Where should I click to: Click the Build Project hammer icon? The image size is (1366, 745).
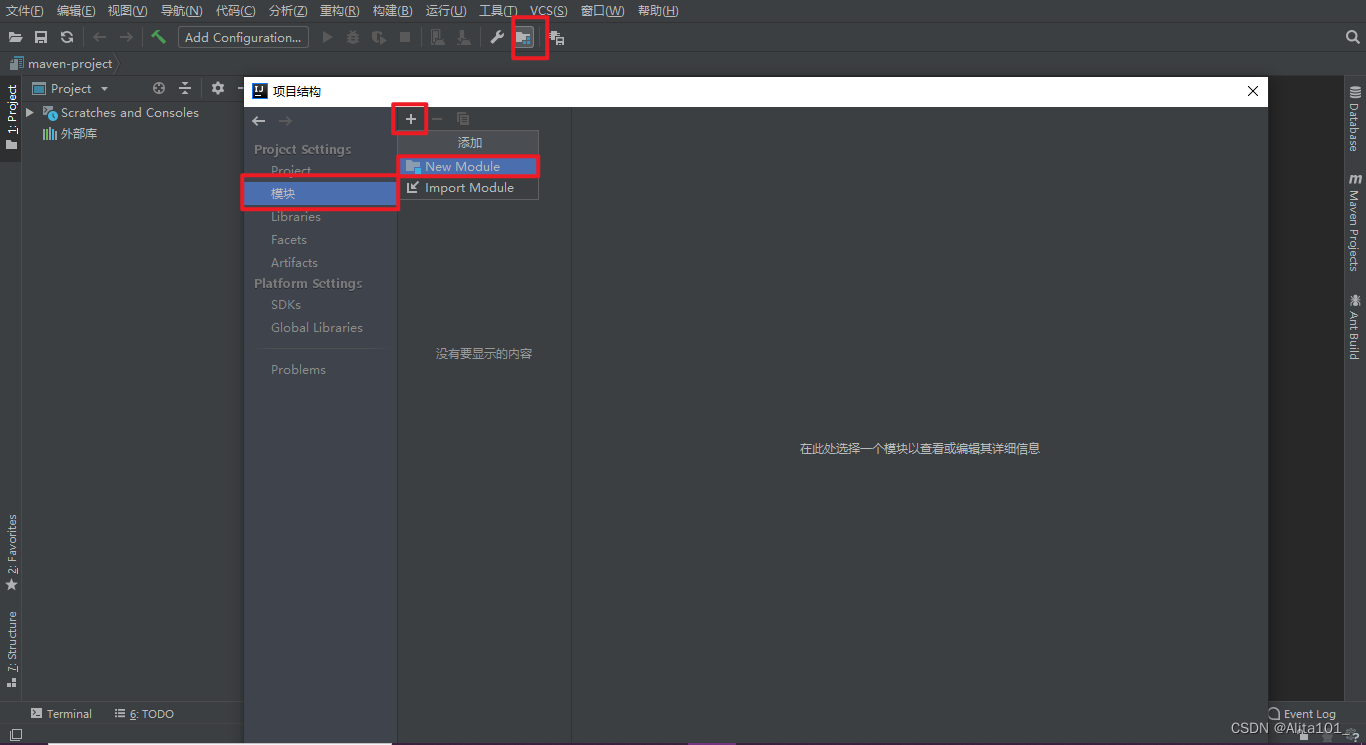point(158,37)
